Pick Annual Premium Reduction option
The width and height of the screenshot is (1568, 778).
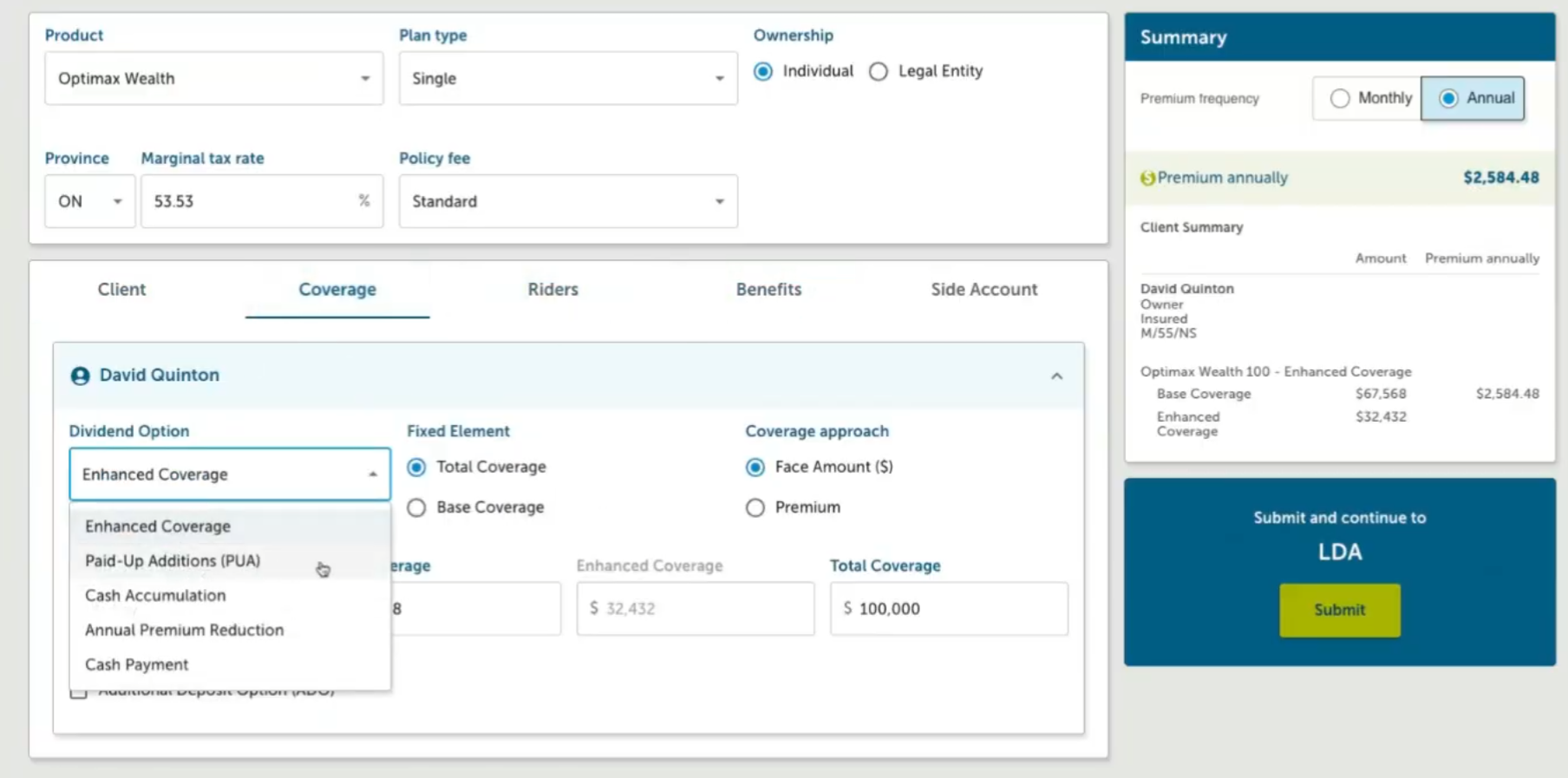tap(230, 631)
